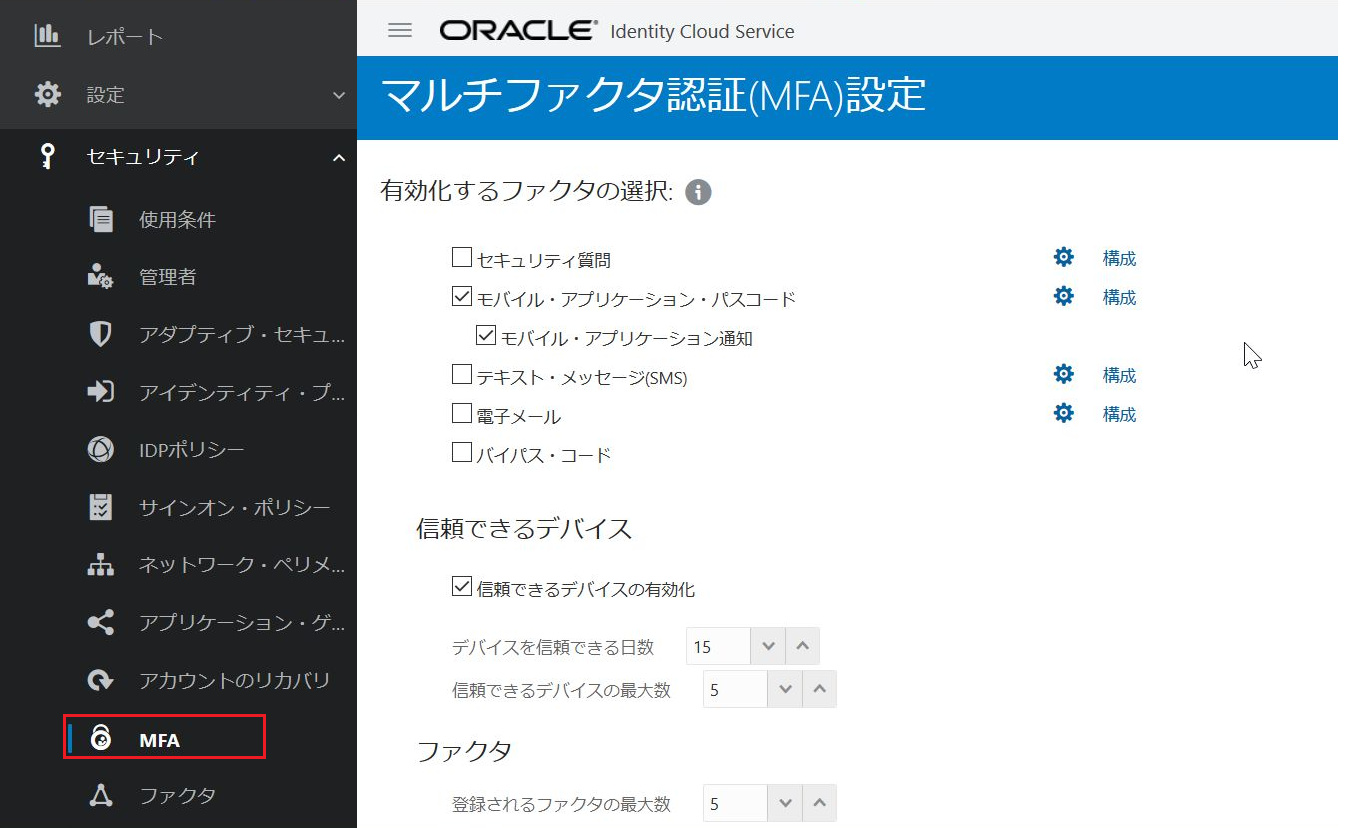Expand the 設定 sidebar section chevron
The image size is (1346, 828).
point(339,95)
